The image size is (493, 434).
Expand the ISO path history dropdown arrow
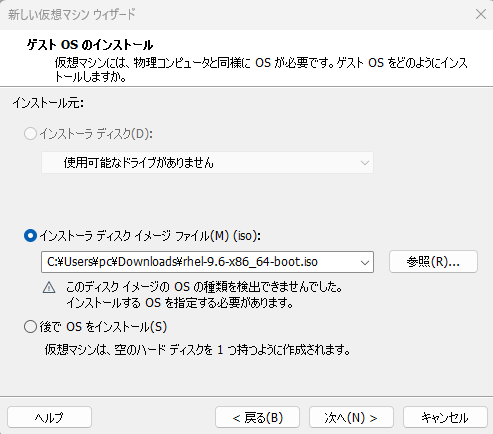point(365,262)
